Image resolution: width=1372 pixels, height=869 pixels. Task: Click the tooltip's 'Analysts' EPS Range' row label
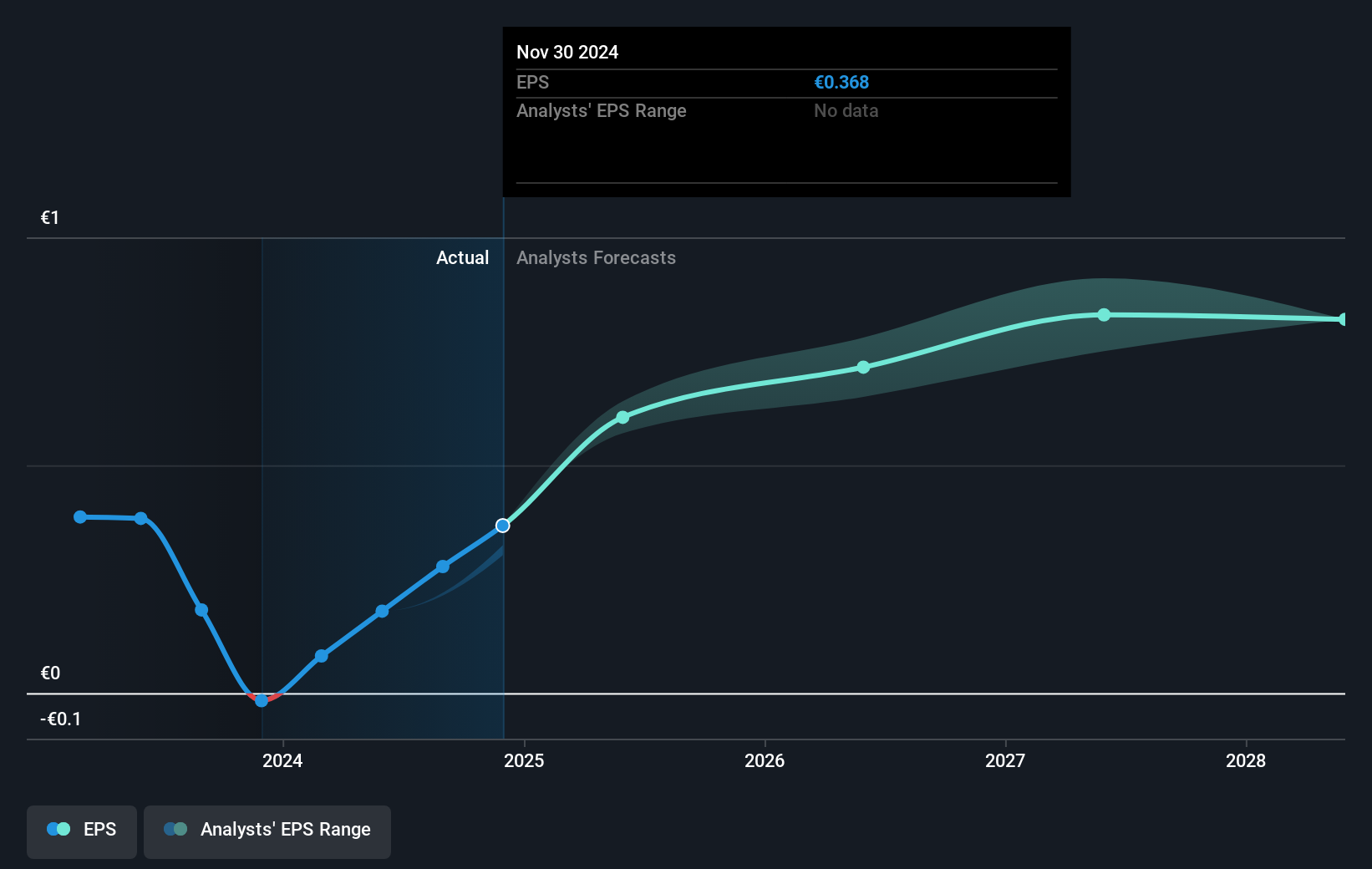[602, 110]
